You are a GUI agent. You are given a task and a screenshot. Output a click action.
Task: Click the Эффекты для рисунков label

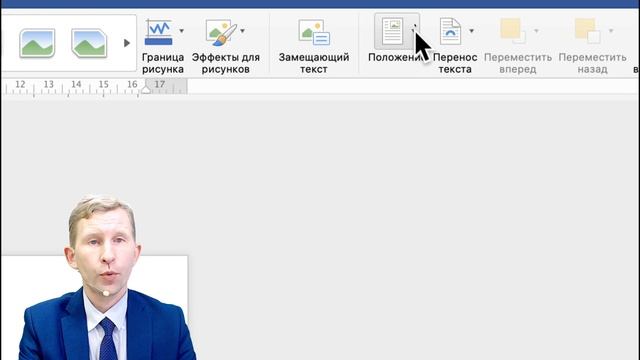(x=226, y=63)
